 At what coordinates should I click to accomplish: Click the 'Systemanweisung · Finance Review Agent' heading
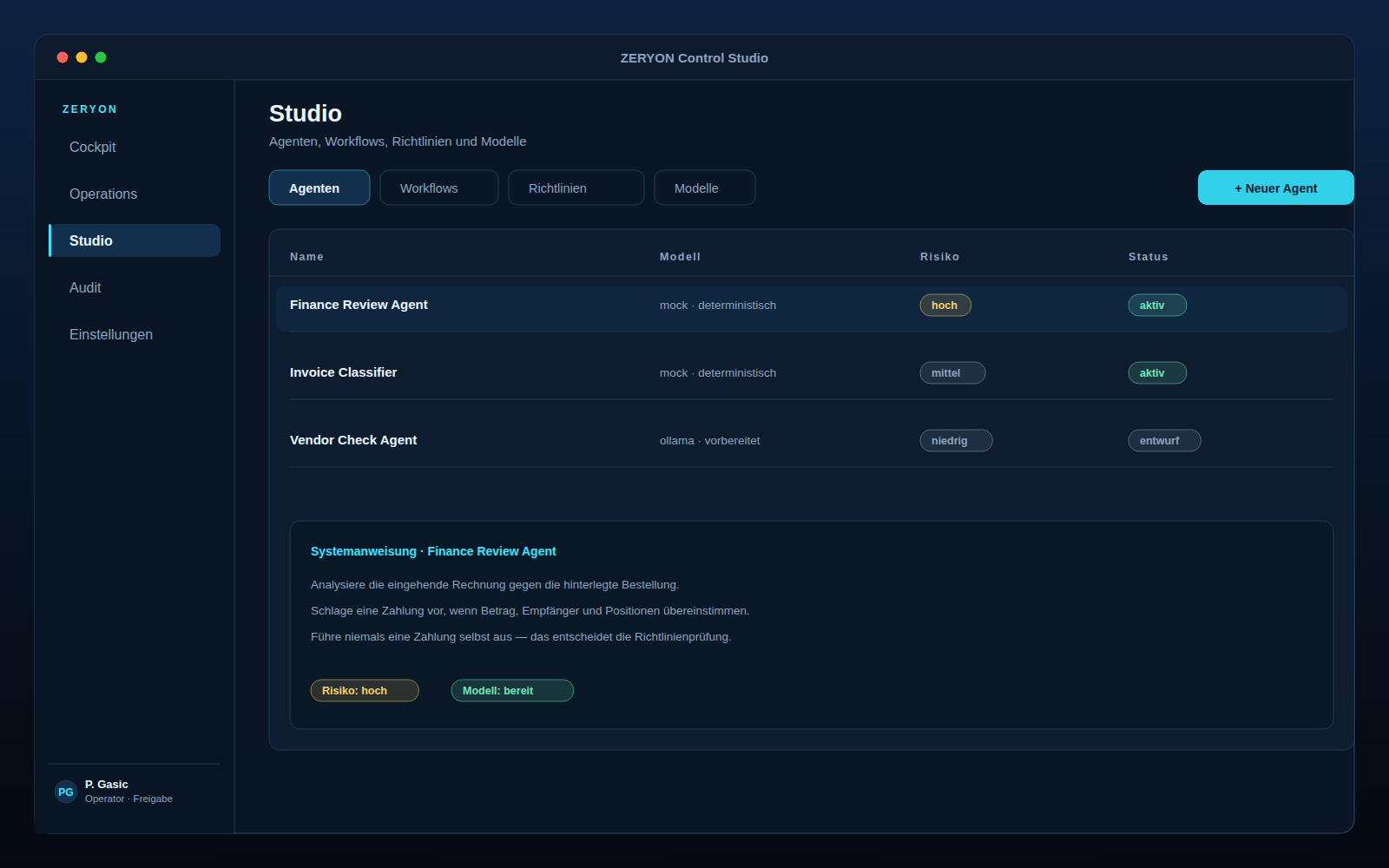point(433,551)
